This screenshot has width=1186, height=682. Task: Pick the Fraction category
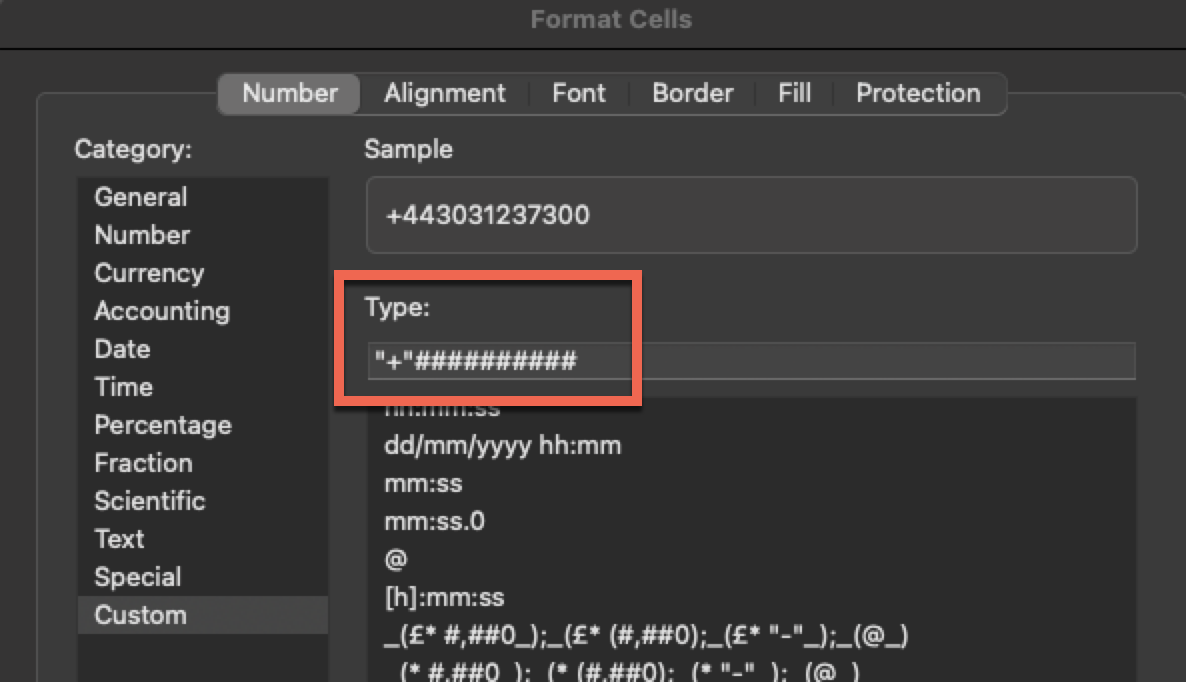[x=143, y=463]
